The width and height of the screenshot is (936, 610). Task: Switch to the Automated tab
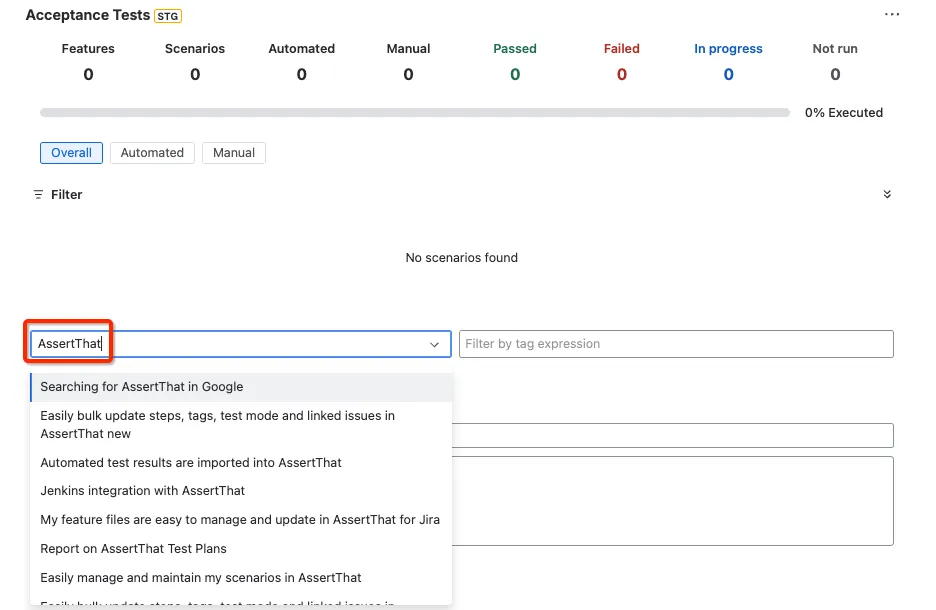[x=152, y=153]
